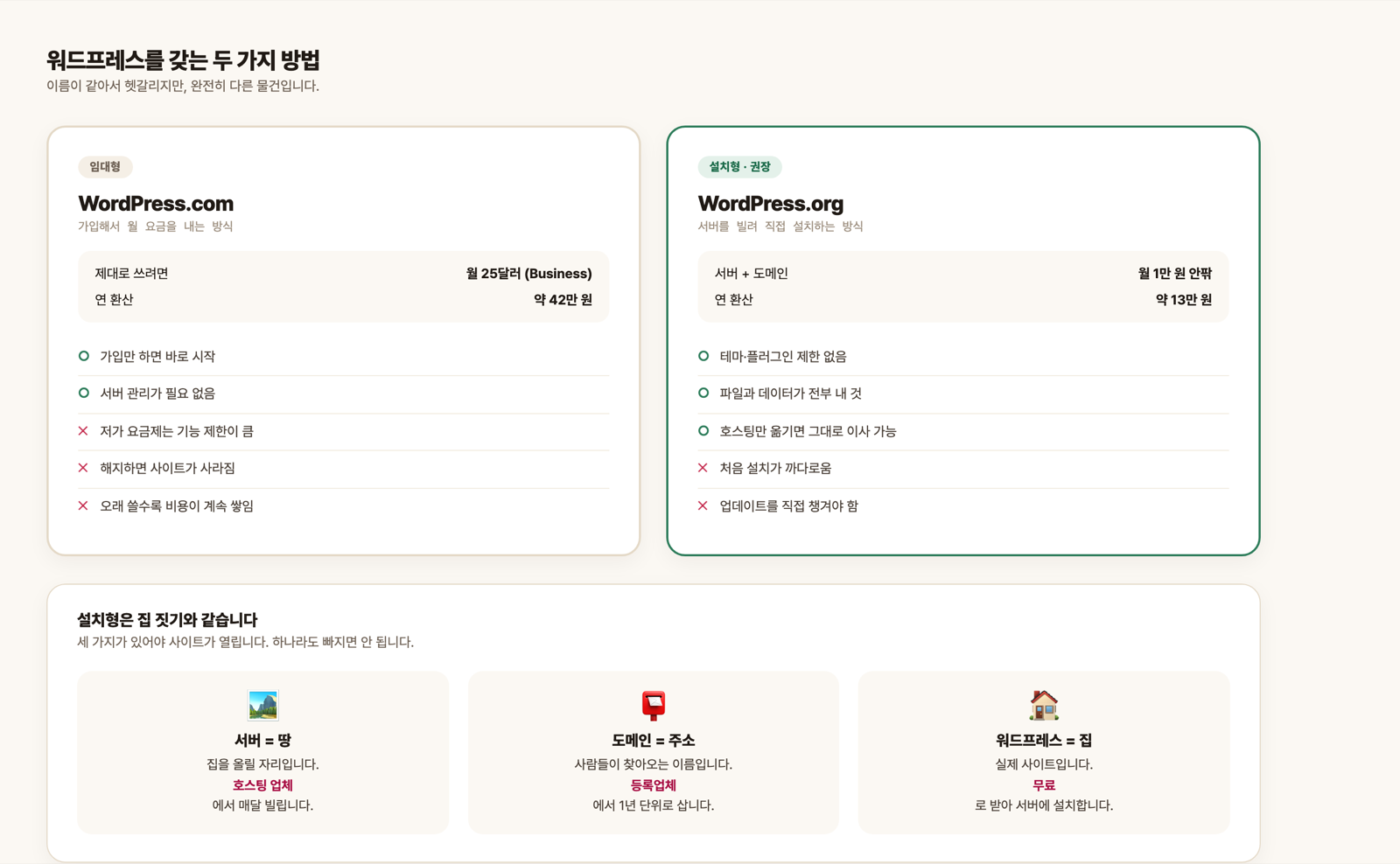Click the text 호스팅만 옮기면 그대로 이사 가능
Screen dimensions: 1400x864
(808, 431)
